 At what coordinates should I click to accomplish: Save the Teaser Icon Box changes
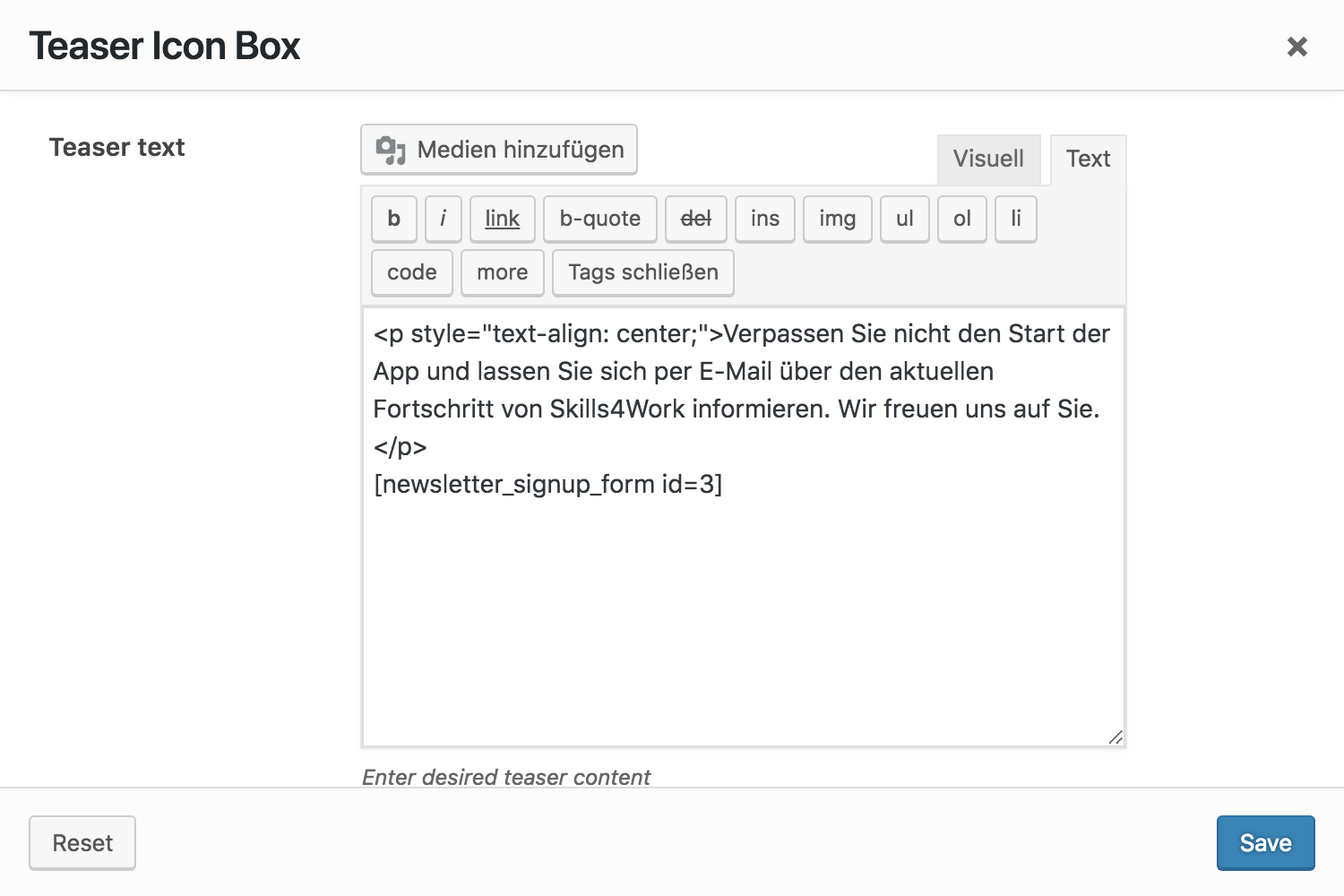click(x=1265, y=843)
